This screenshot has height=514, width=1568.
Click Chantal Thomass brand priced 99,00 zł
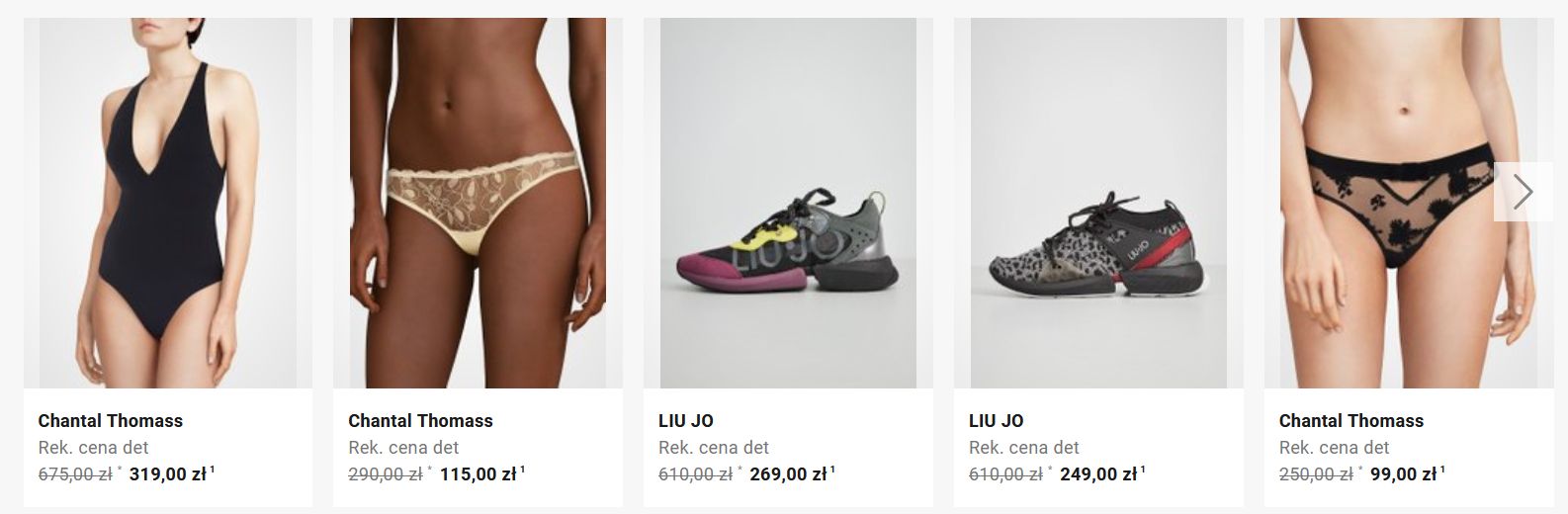1351,420
